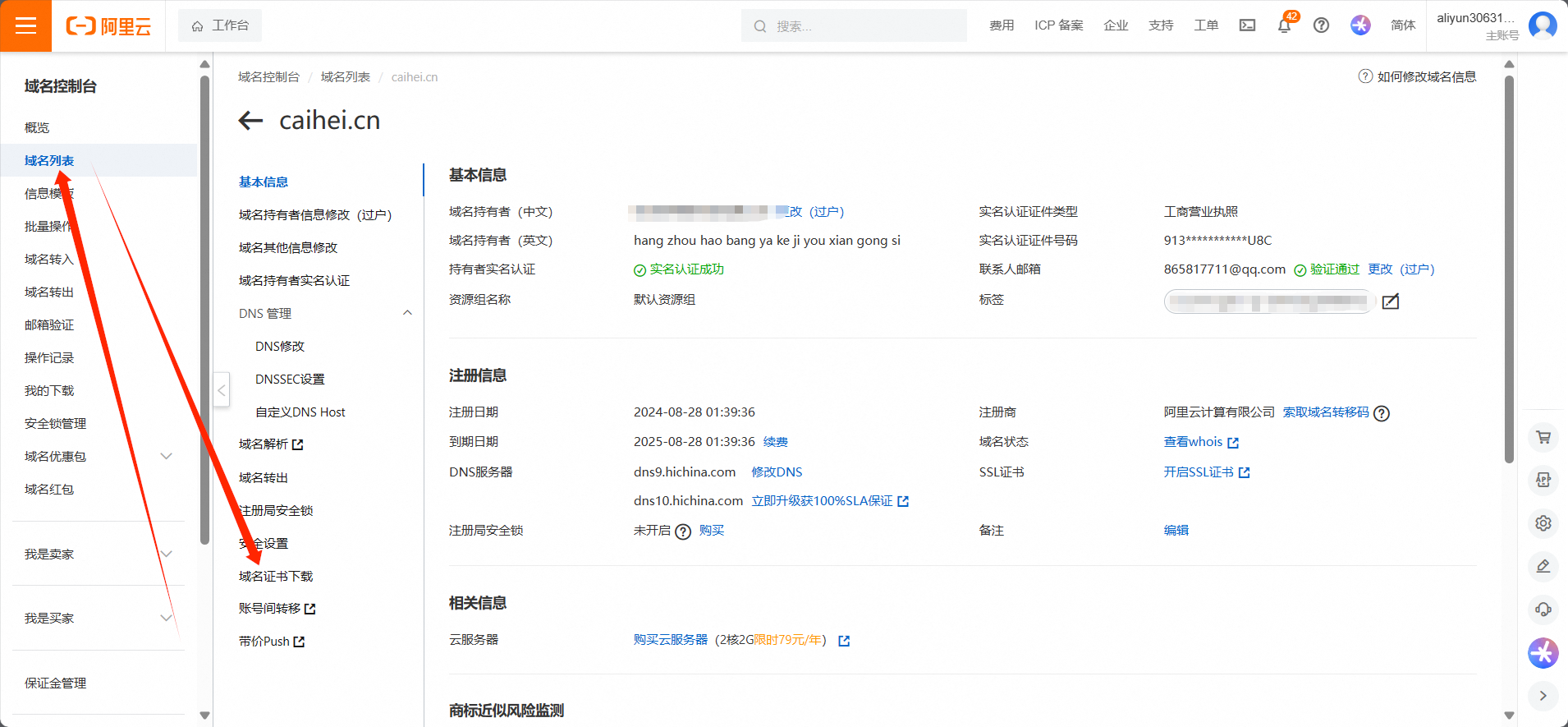Screen dimensions: 1568x727
Task: Open the document icon below cart in right toolbar
Action: click(x=1543, y=480)
